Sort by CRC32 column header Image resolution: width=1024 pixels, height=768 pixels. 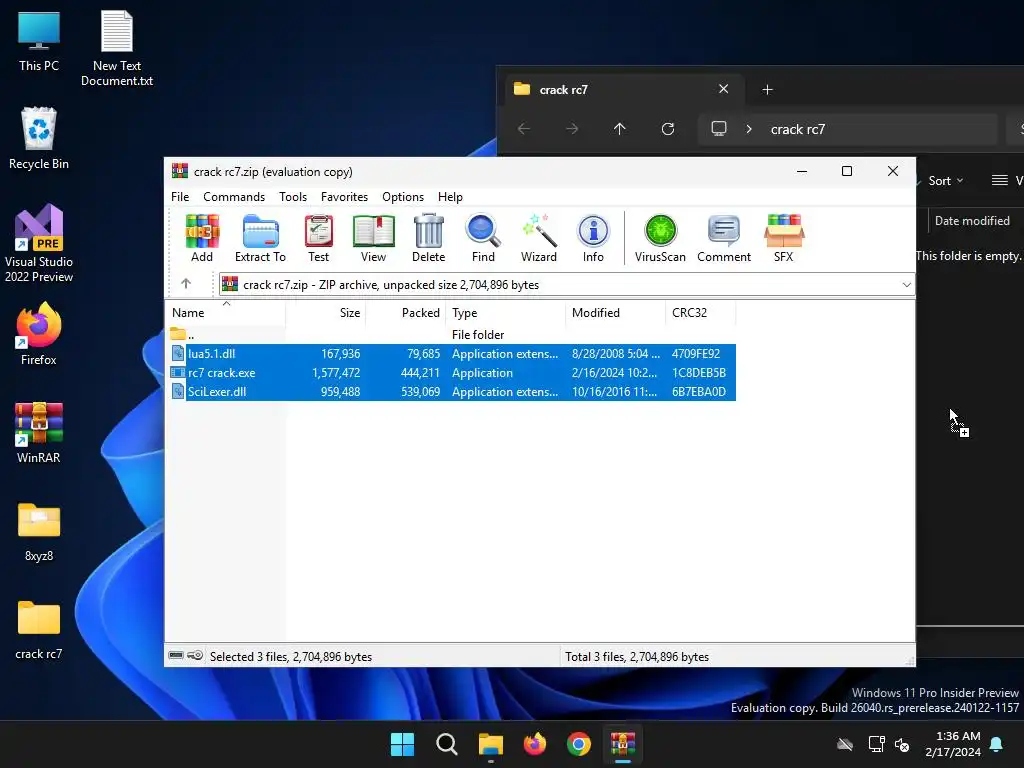point(701,313)
